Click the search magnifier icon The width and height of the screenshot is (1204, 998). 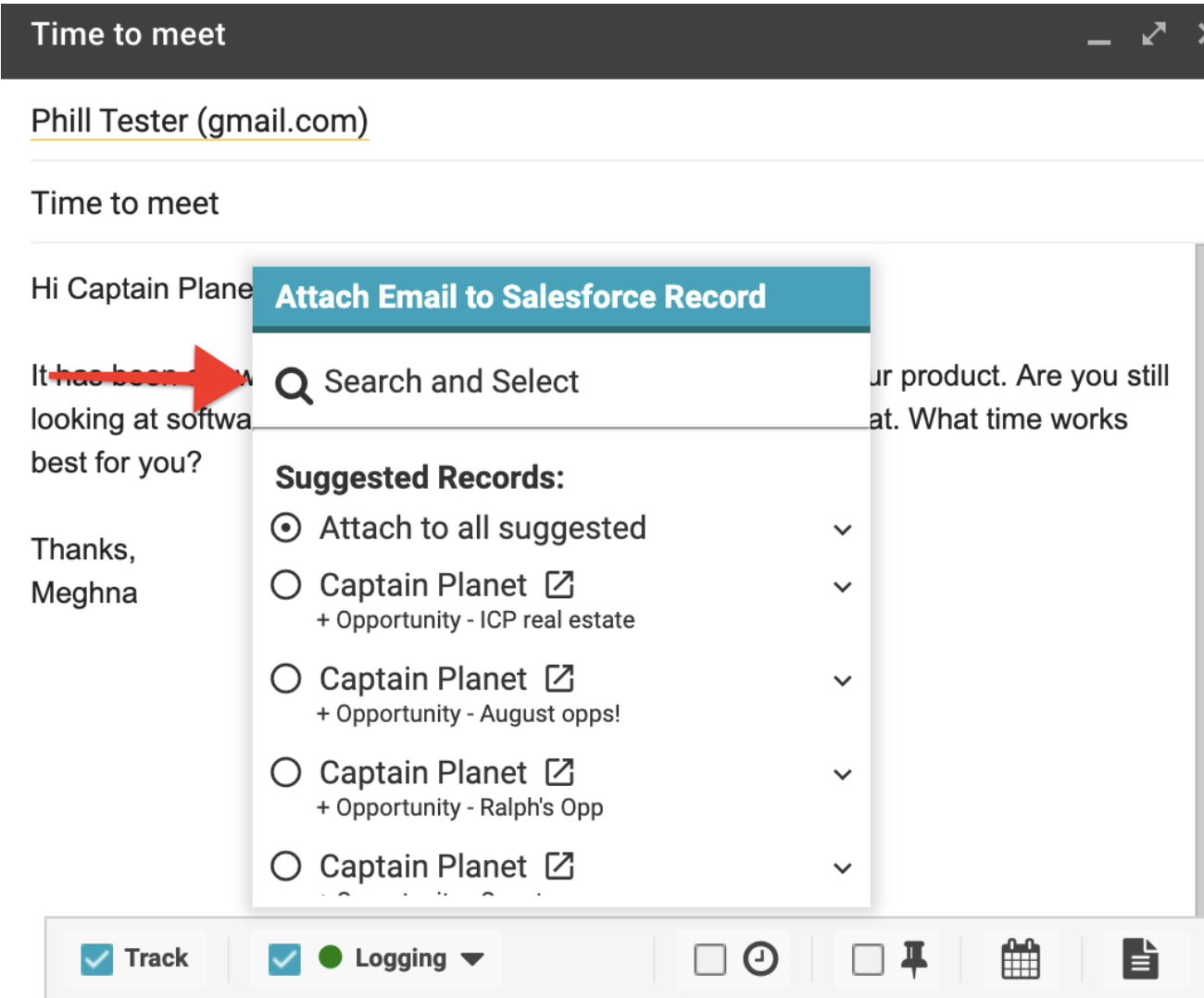pos(294,384)
